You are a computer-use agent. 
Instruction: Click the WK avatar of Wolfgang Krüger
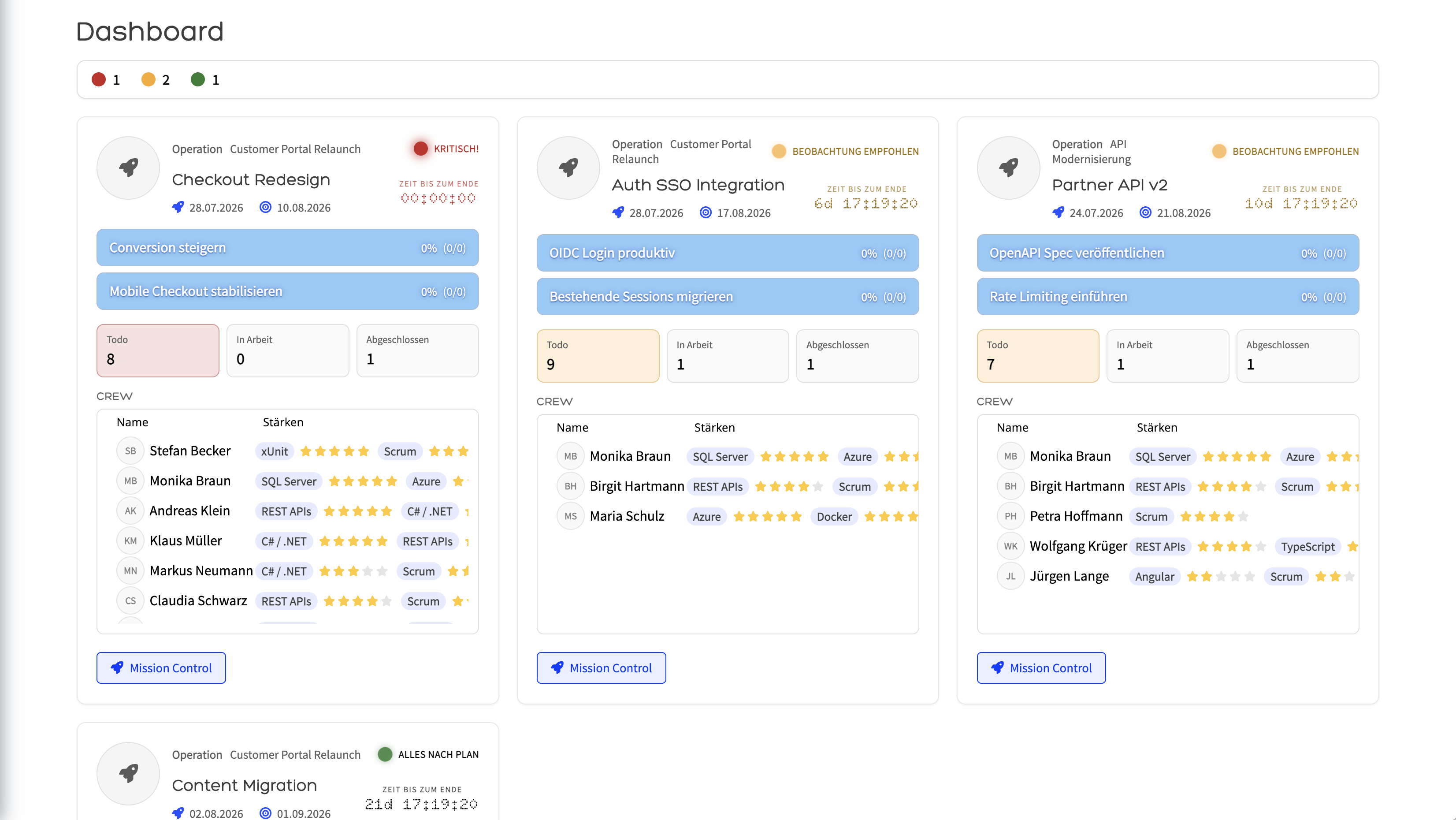(x=1010, y=546)
